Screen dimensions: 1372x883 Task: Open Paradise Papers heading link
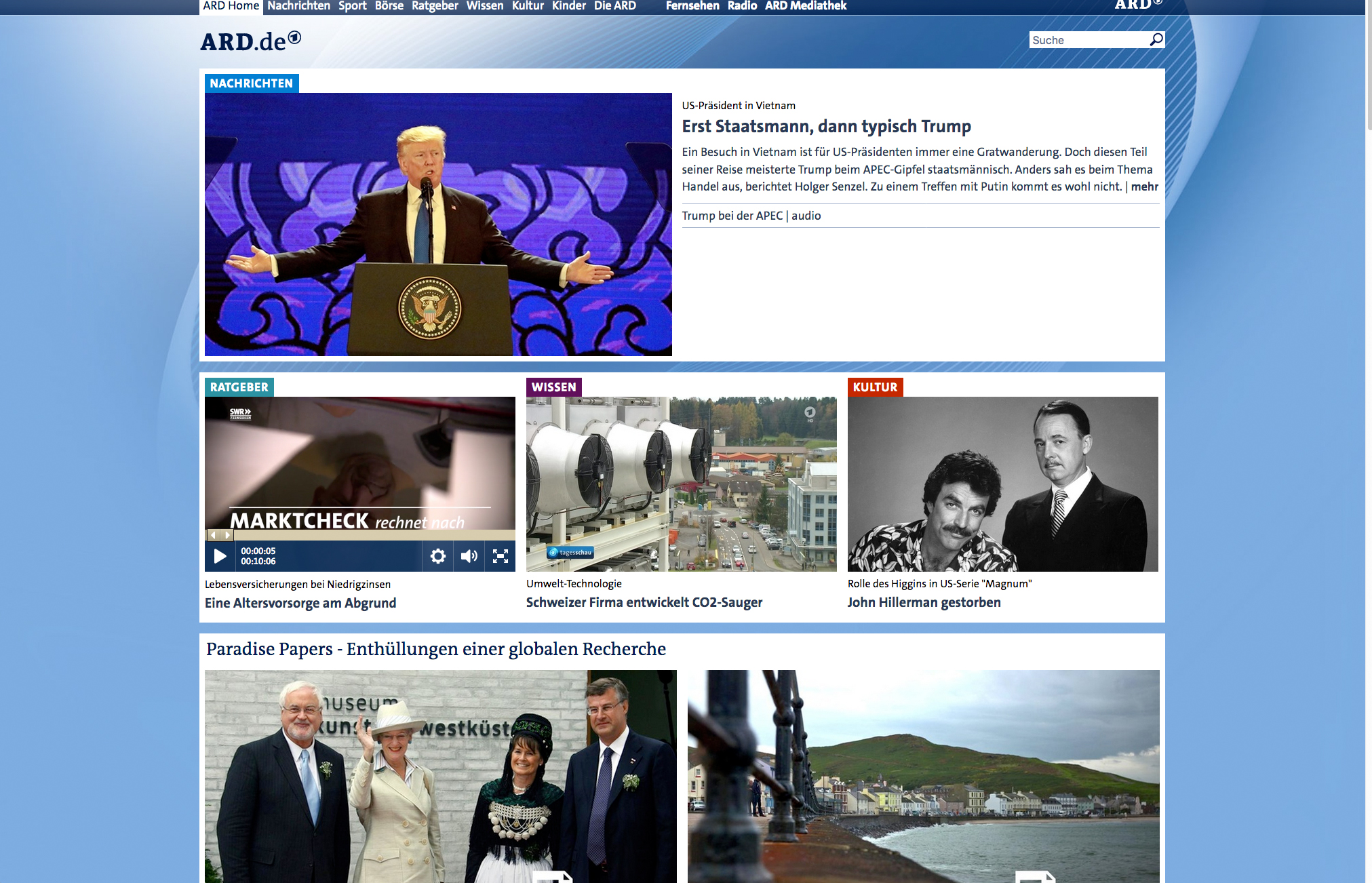coord(436,649)
